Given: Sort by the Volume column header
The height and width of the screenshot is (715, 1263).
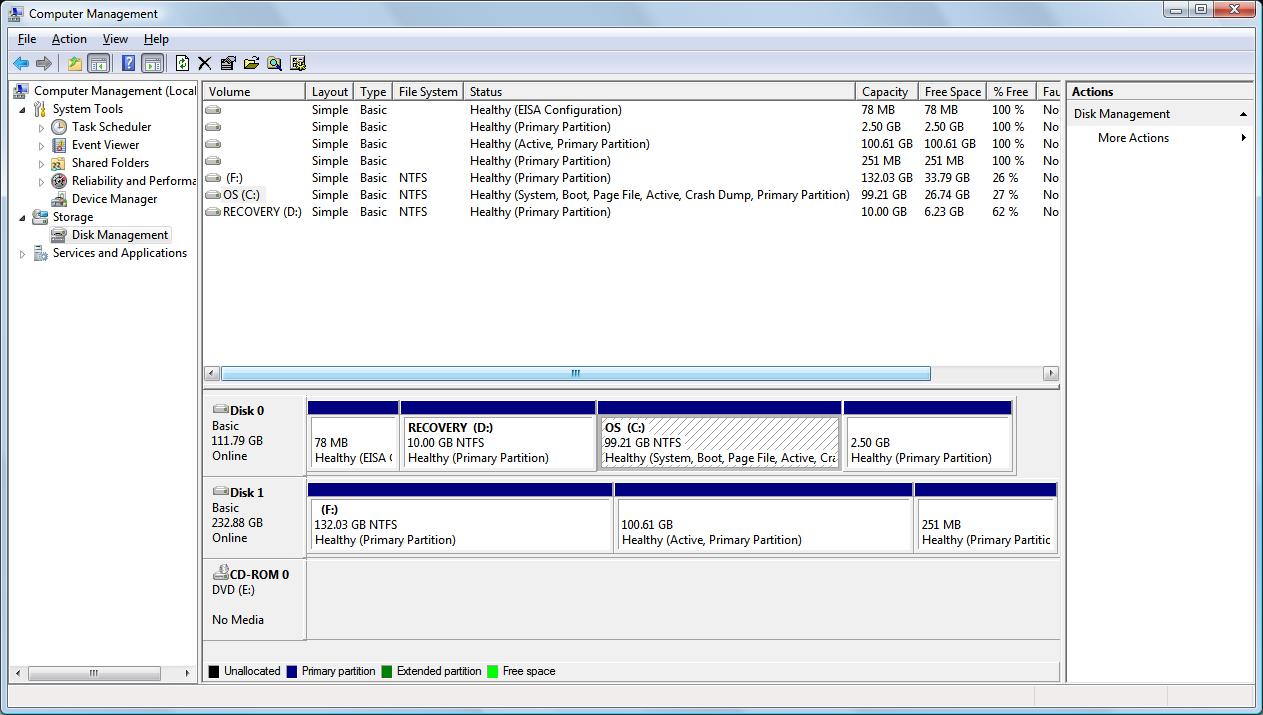Looking at the screenshot, I should (254, 91).
